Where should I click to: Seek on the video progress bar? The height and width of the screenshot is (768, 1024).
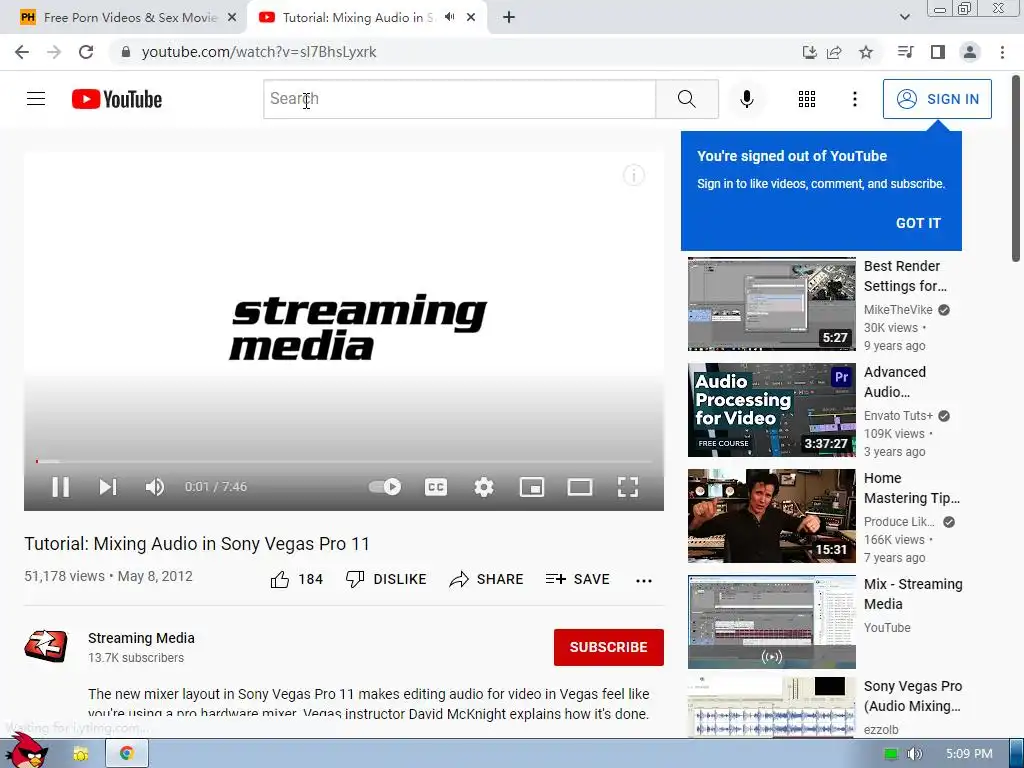point(344,462)
